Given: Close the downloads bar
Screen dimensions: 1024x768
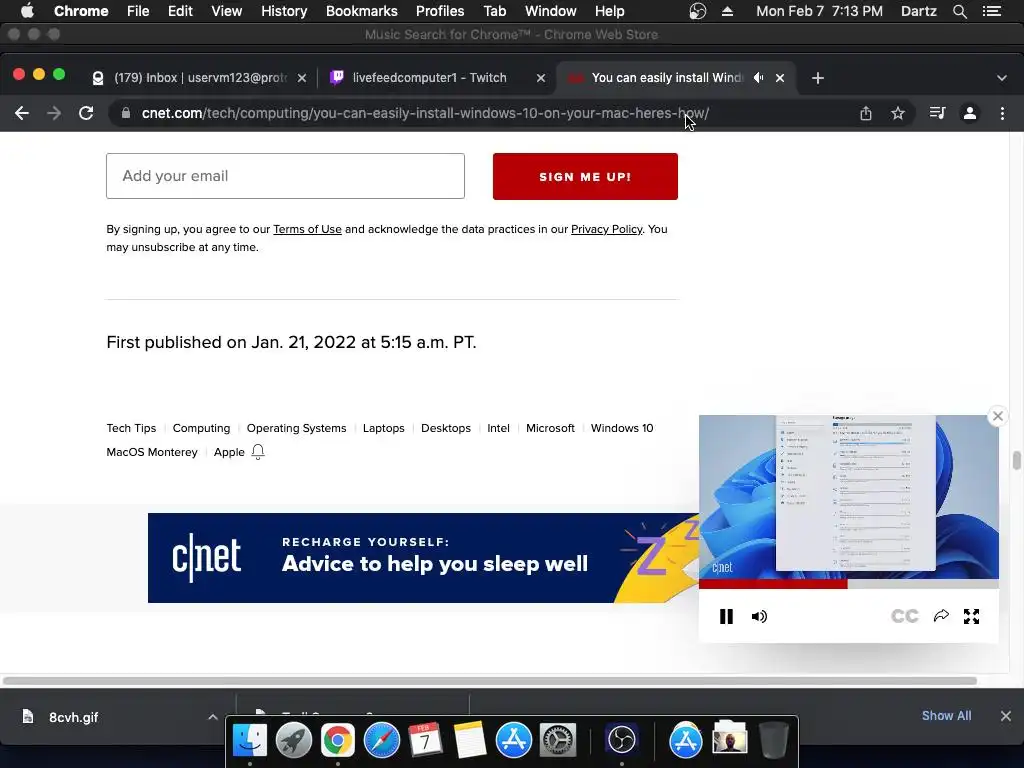Looking at the screenshot, I should 1006,716.
